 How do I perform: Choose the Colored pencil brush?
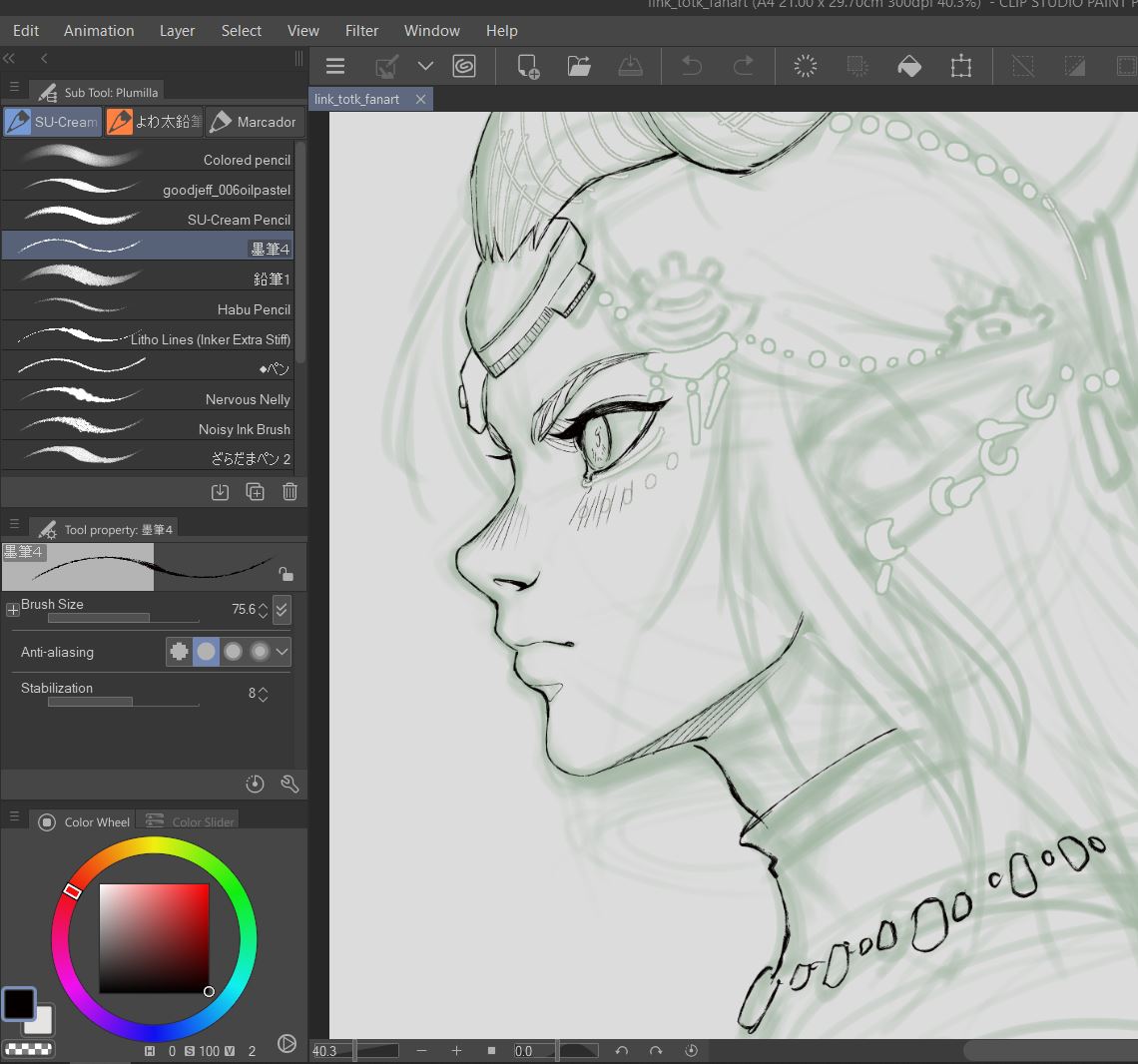[148, 156]
